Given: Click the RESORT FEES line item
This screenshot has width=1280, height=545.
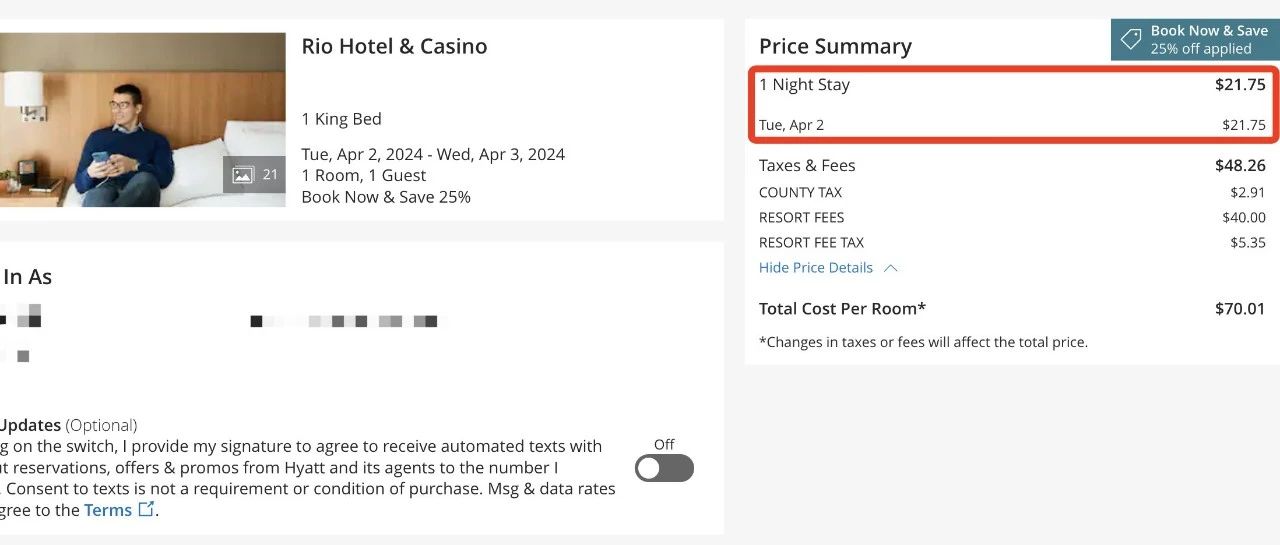Looking at the screenshot, I should pos(801,218).
